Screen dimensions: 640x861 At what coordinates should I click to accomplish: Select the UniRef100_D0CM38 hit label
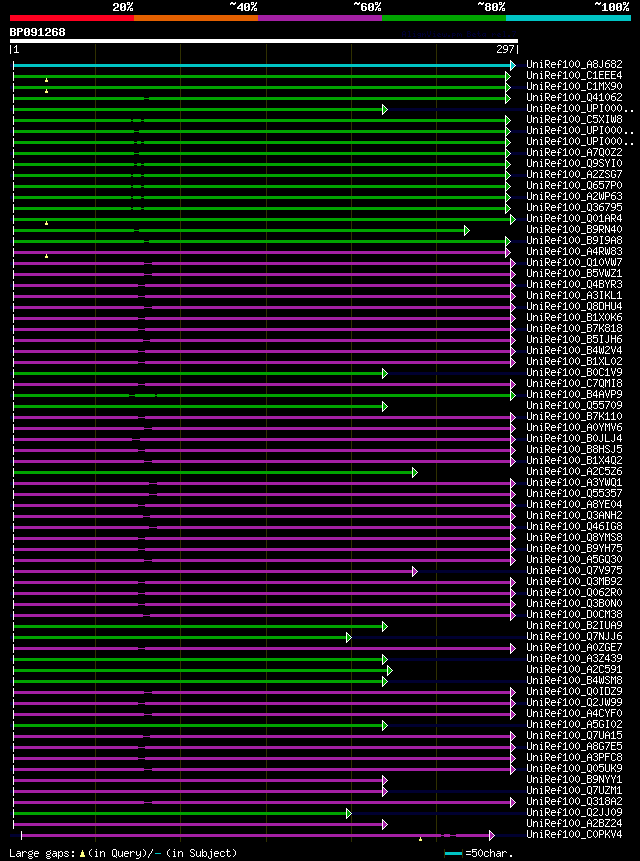pos(574,614)
